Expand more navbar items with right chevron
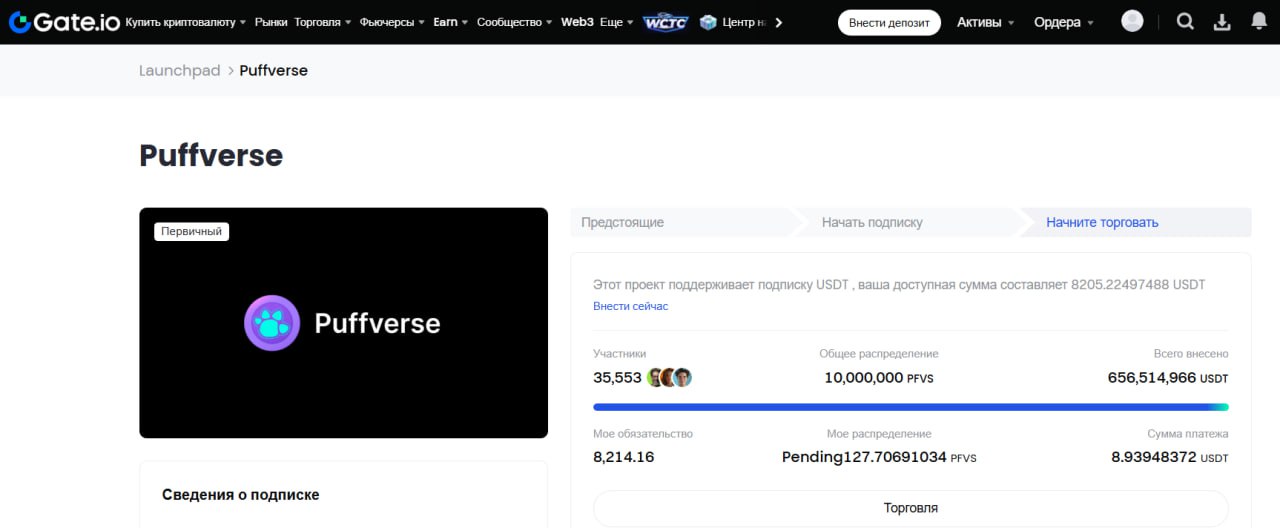The height and width of the screenshot is (528, 1280). [x=779, y=22]
